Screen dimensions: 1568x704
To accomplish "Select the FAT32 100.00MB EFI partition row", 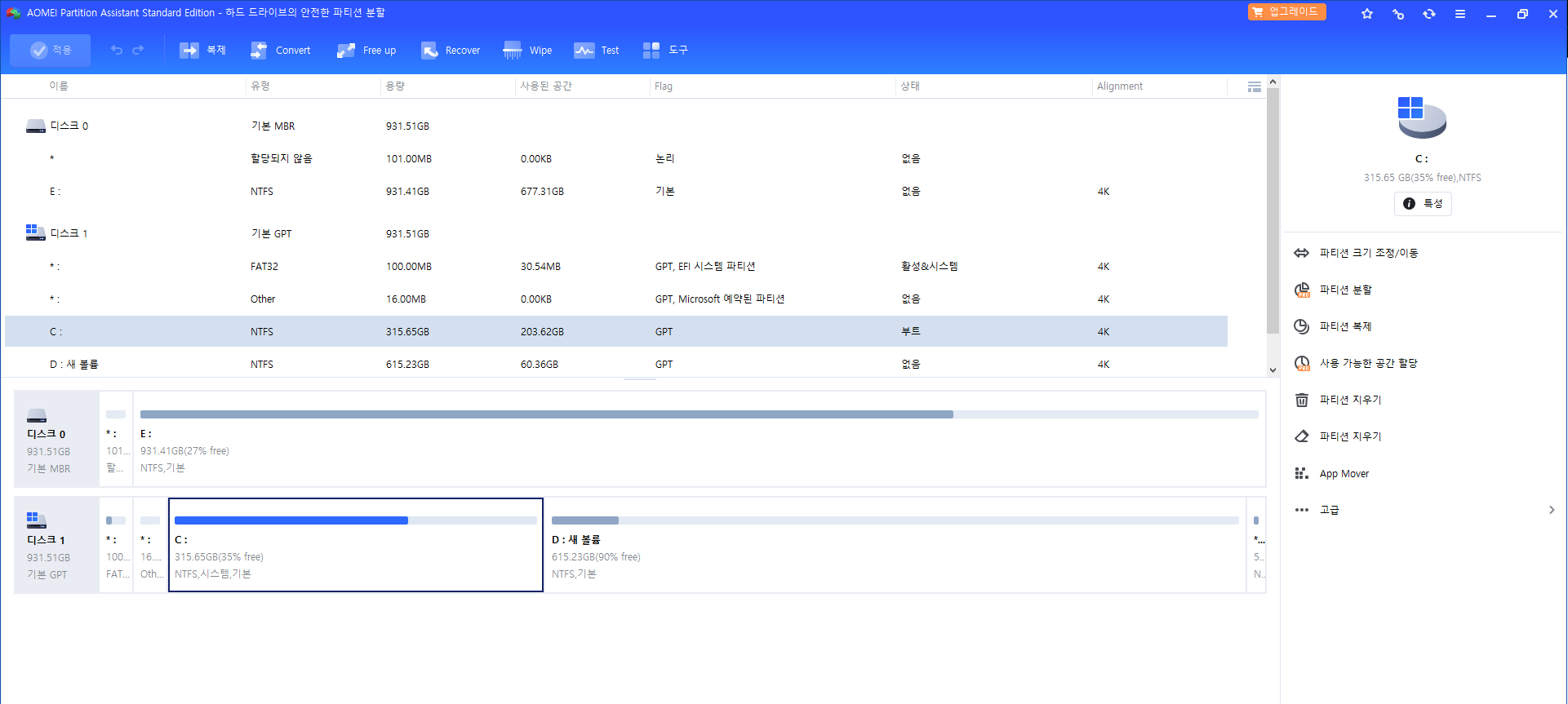I will point(616,266).
